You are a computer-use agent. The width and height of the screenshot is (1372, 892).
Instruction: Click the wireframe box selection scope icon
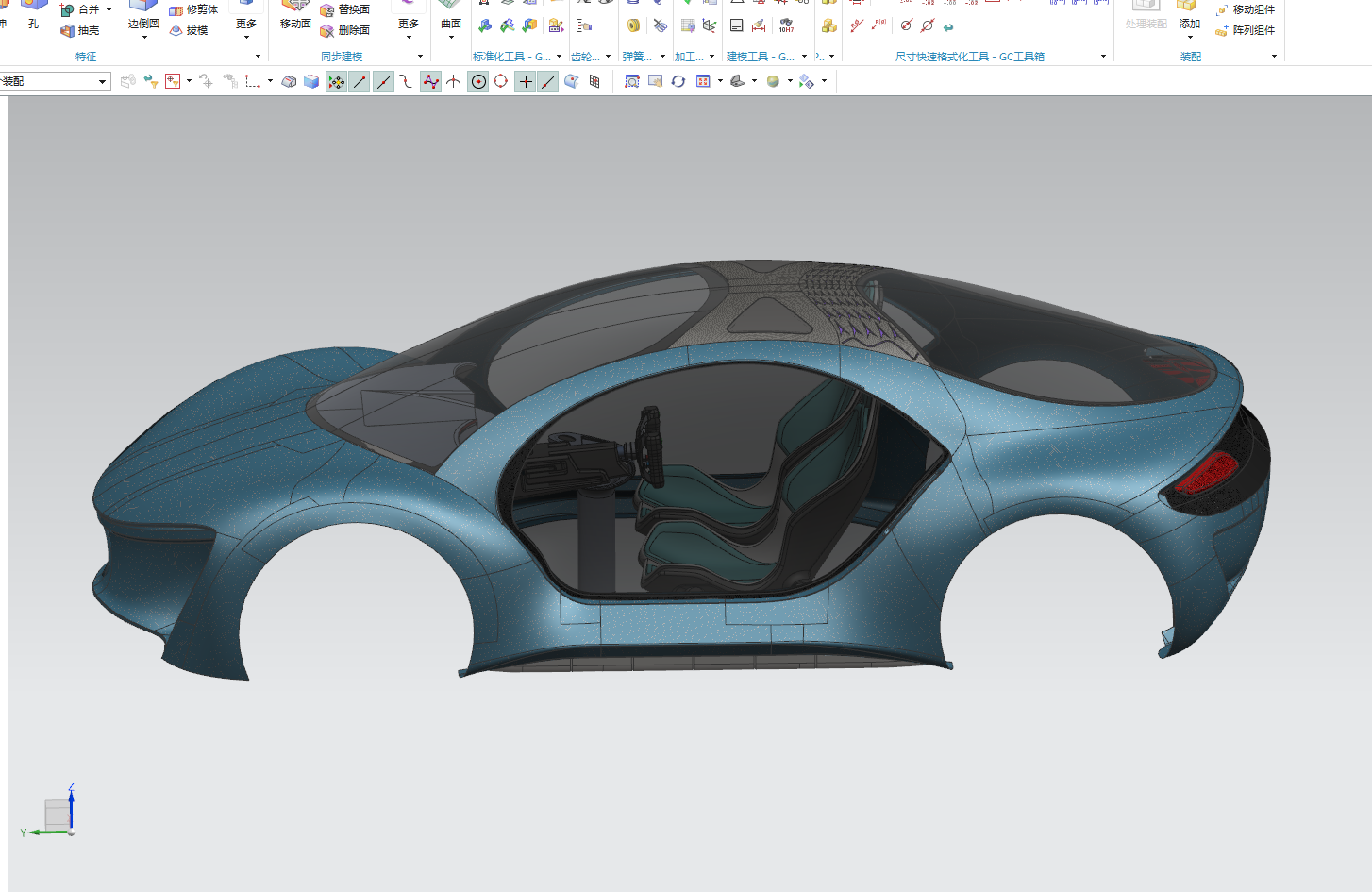(290, 81)
